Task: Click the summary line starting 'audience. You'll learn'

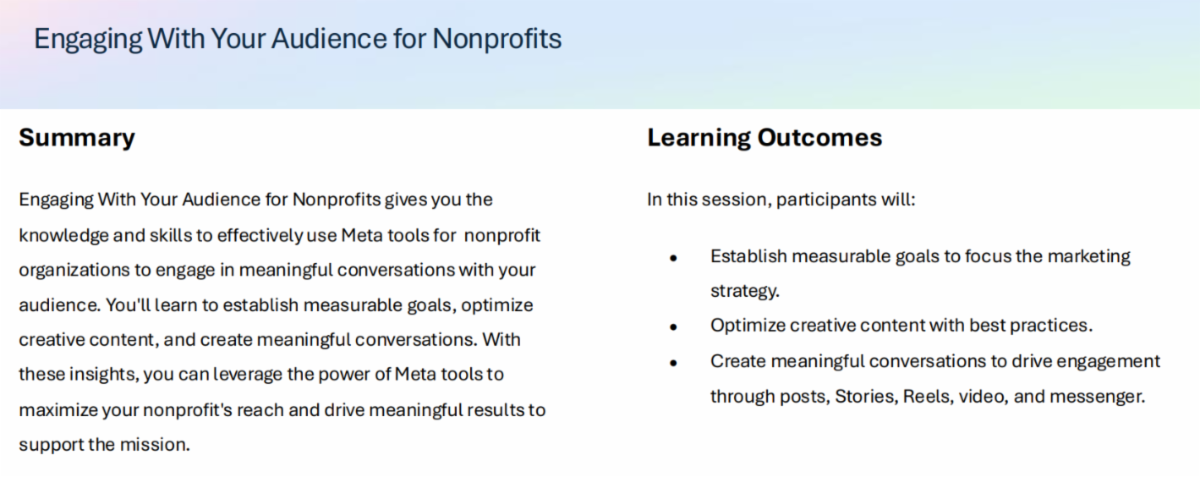Action: [x=275, y=305]
